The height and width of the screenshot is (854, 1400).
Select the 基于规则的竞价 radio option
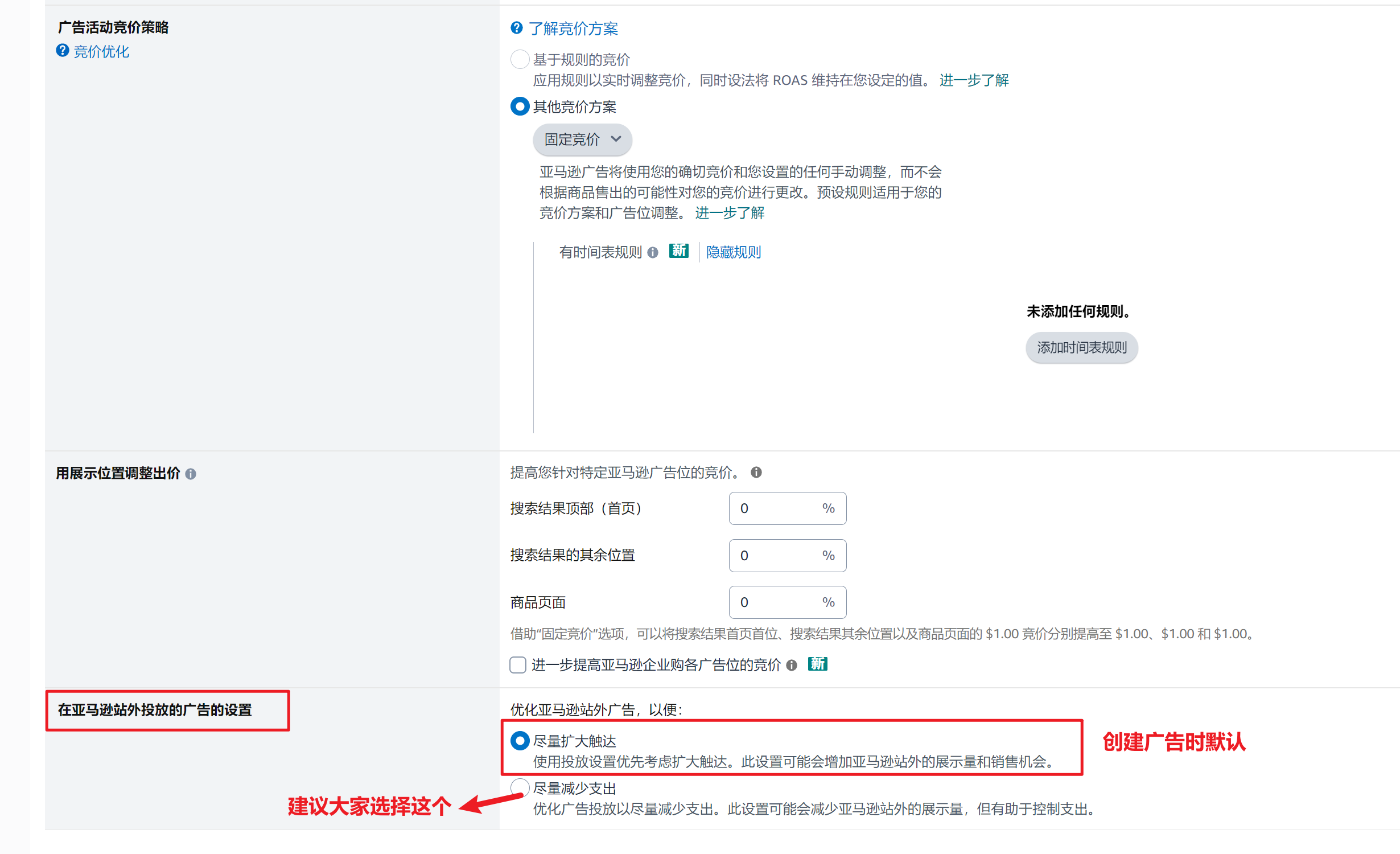pos(519,59)
